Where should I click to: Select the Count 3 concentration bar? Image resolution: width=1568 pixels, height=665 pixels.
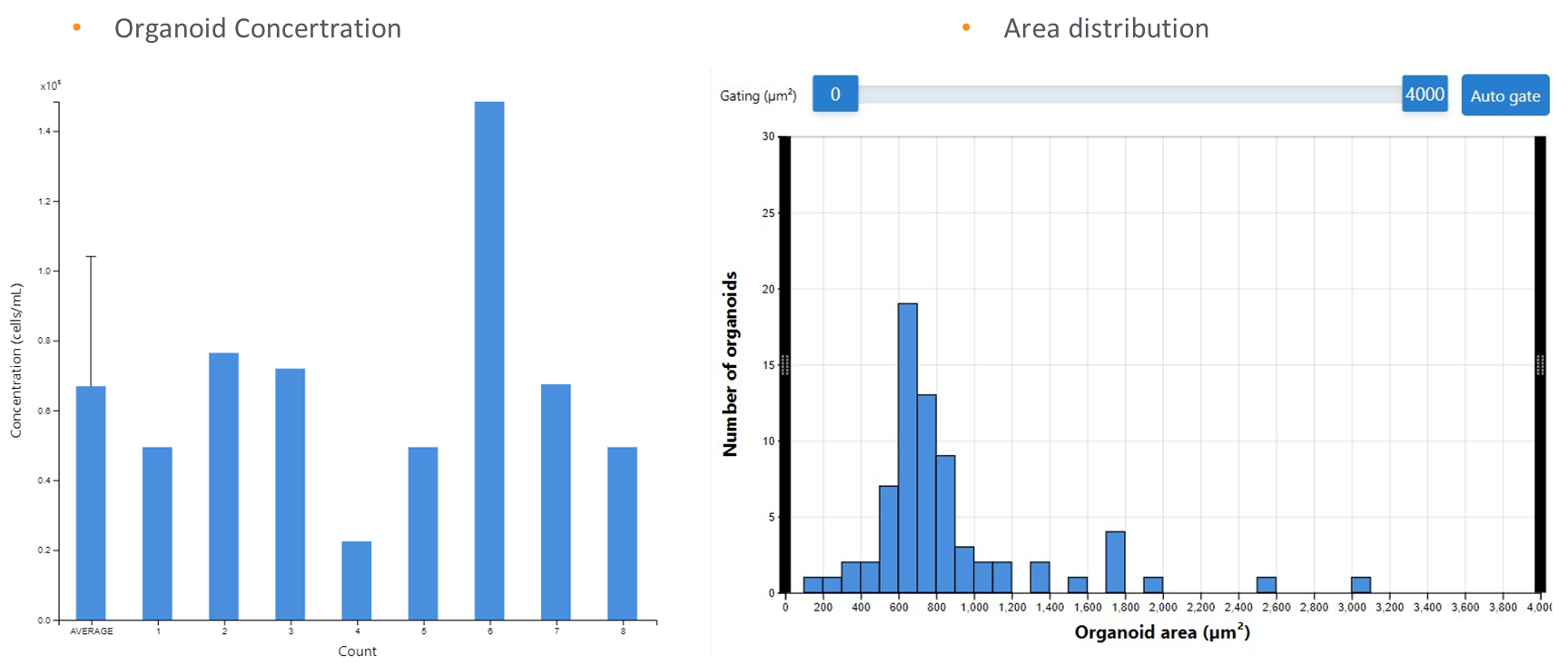pyautogui.click(x=290, y=493)
